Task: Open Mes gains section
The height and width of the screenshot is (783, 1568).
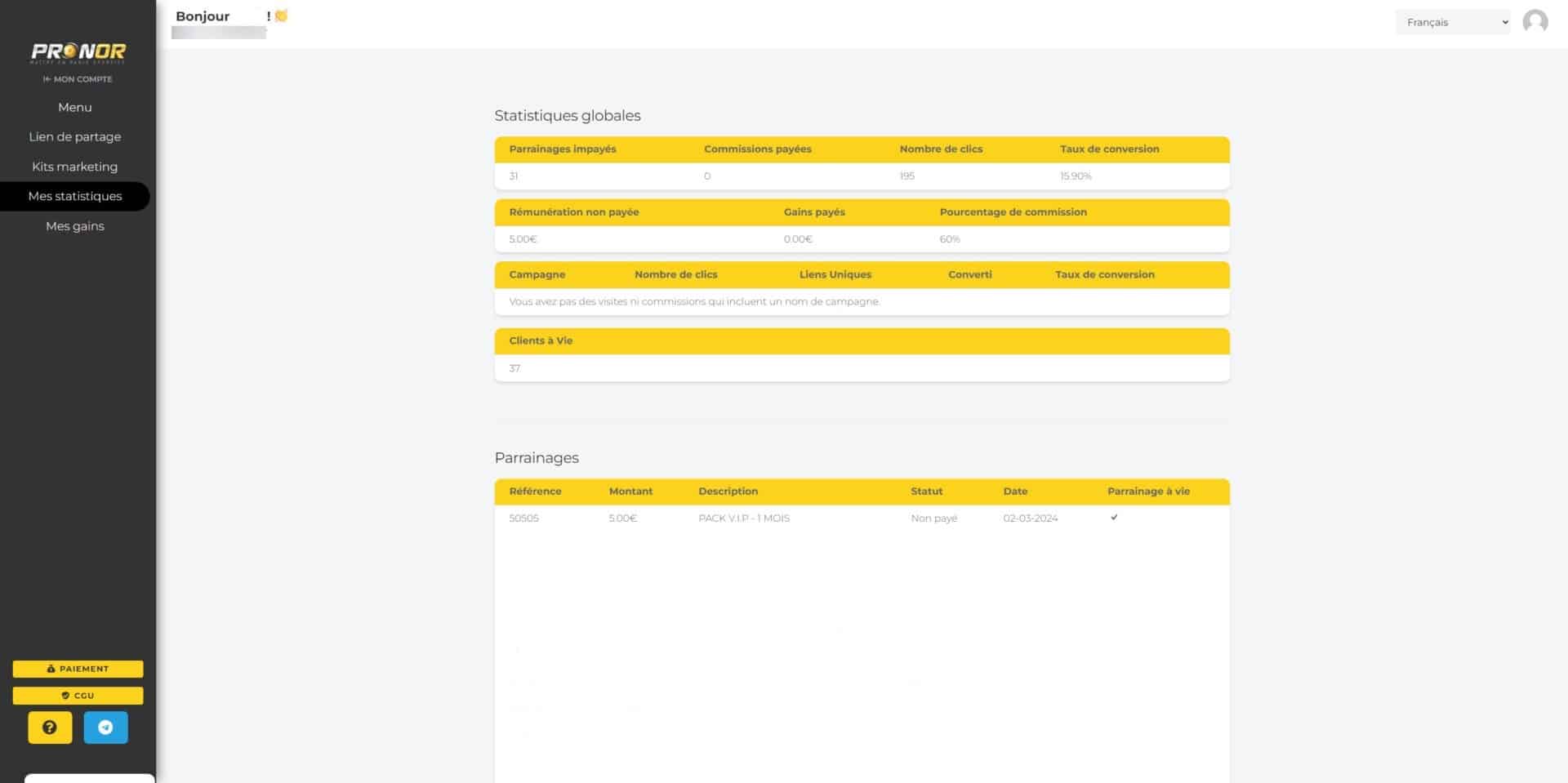Action: [75, 226]
